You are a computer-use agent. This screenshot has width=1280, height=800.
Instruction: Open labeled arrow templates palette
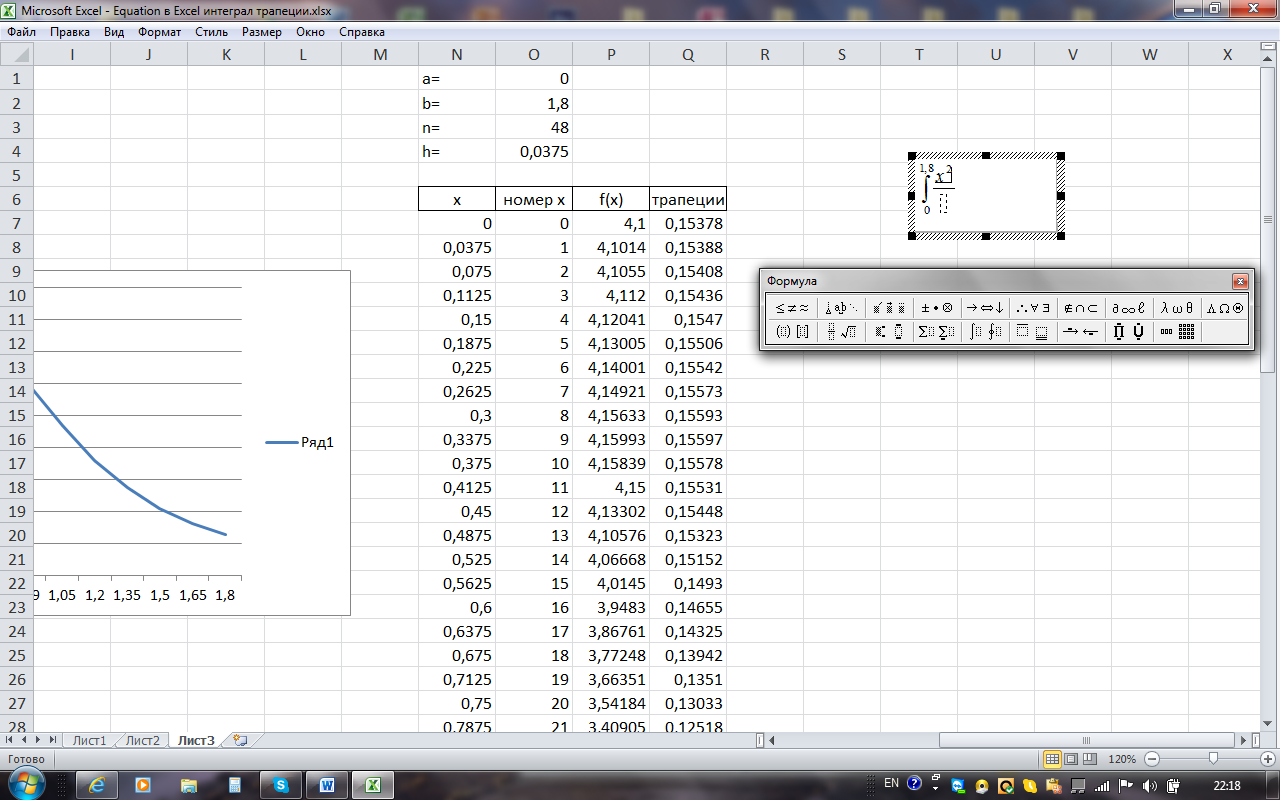point(1081,332)
